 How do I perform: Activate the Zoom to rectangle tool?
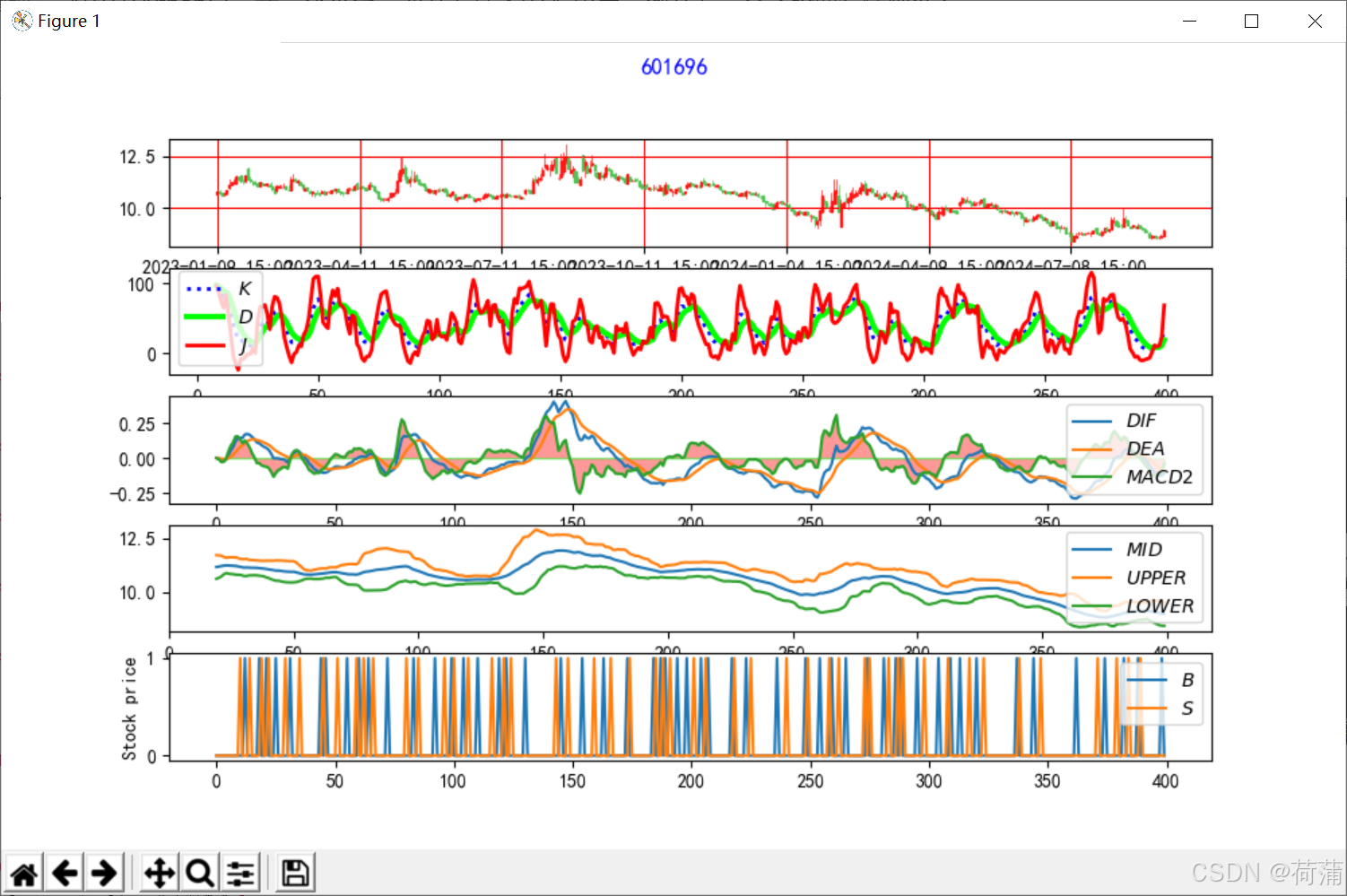200,873
